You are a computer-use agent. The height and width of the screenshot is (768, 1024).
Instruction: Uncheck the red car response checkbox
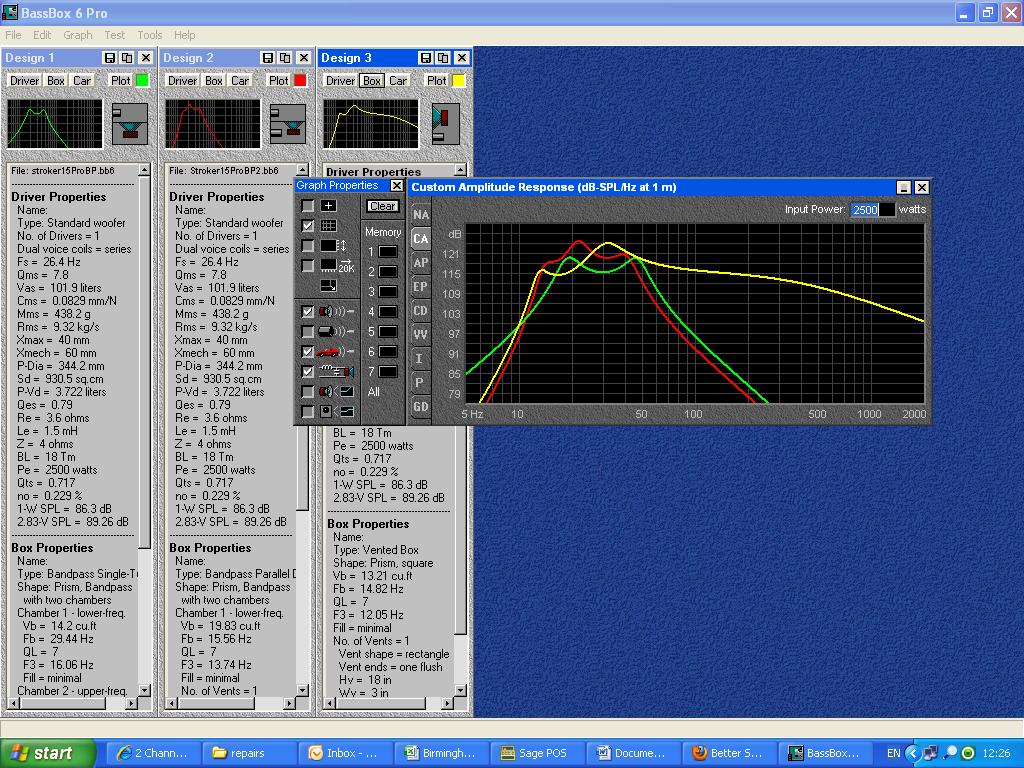pos(307,352)
